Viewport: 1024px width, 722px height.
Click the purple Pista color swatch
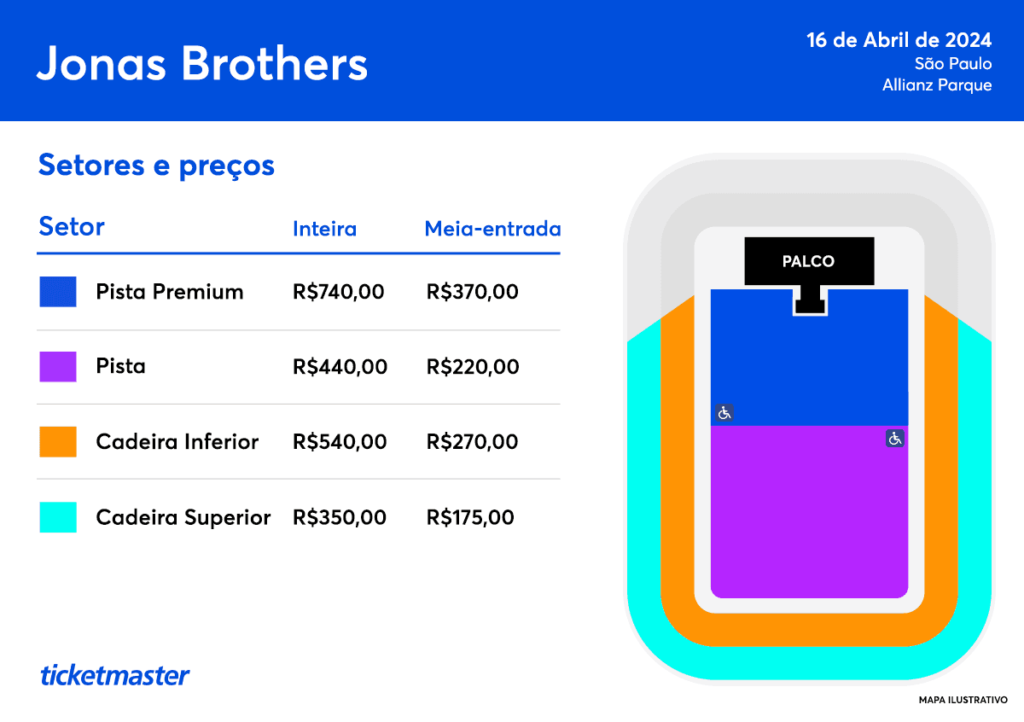click(58, 367)
